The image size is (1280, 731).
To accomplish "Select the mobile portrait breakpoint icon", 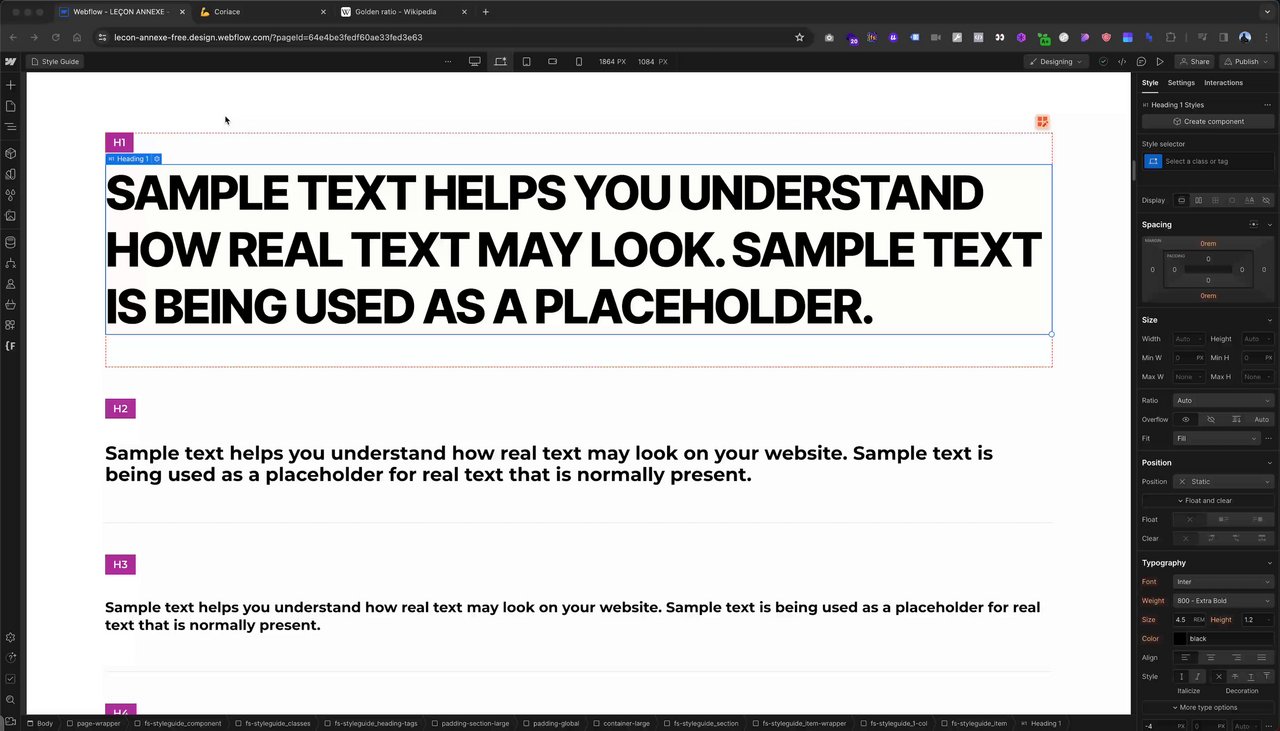I will [579, 61].
